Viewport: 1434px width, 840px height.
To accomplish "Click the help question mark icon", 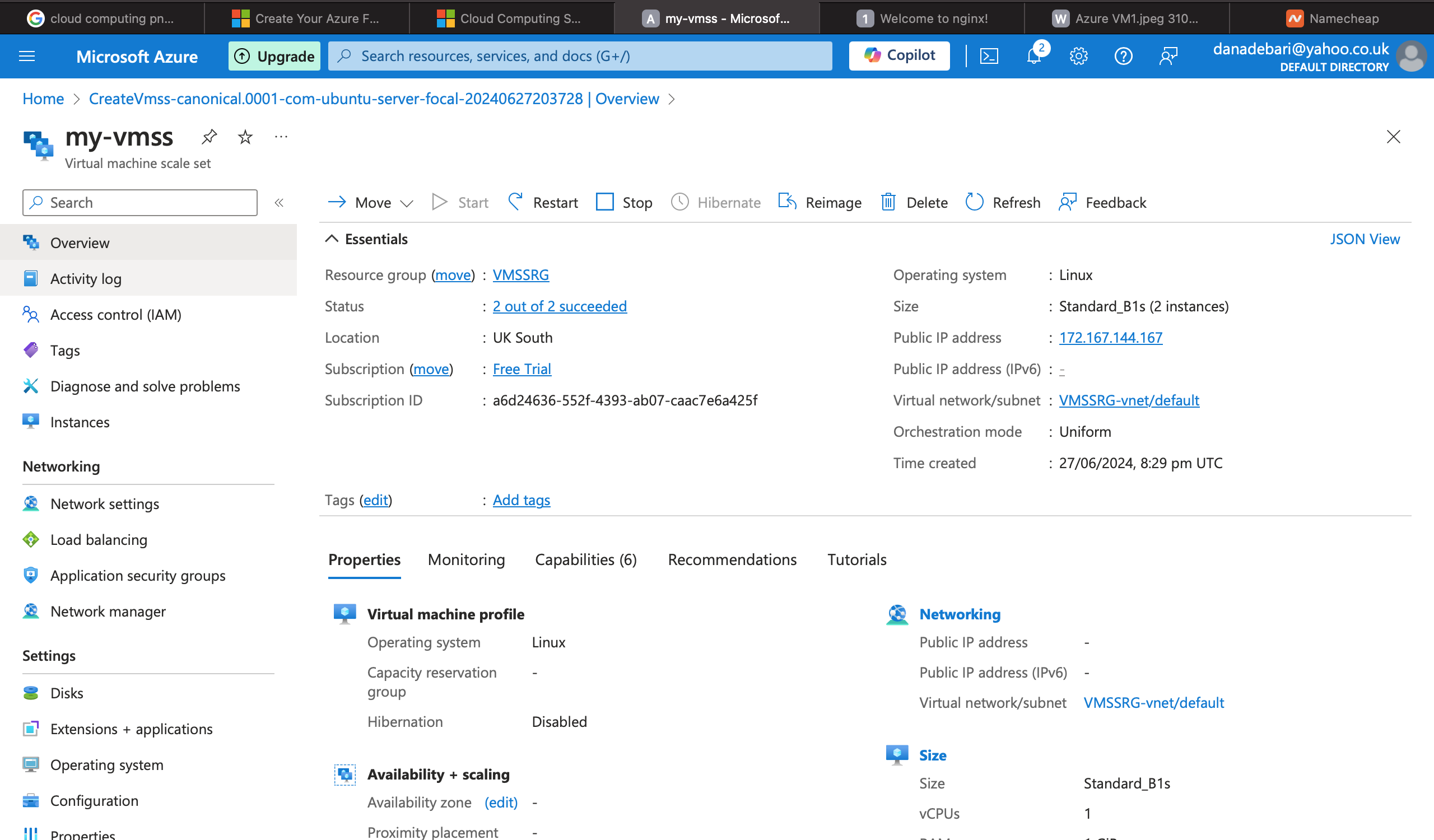I will tap(1123, 56).
